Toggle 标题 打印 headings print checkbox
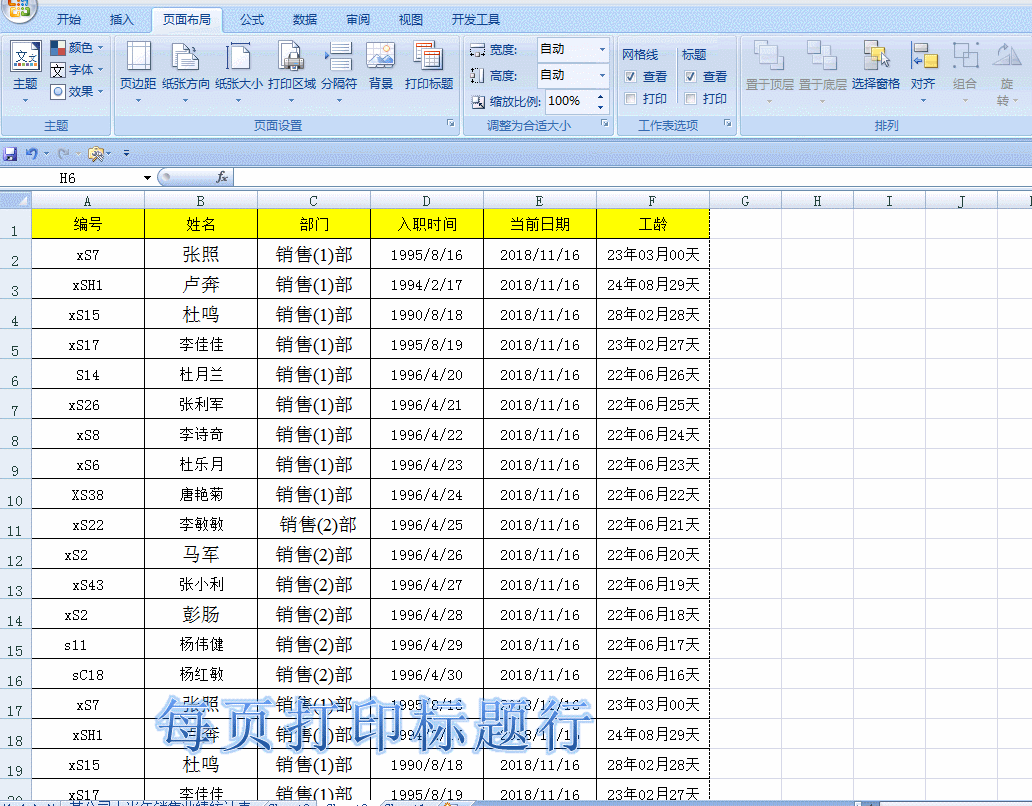This screenshot has height=806, width=1032. [x=690, y=99]
